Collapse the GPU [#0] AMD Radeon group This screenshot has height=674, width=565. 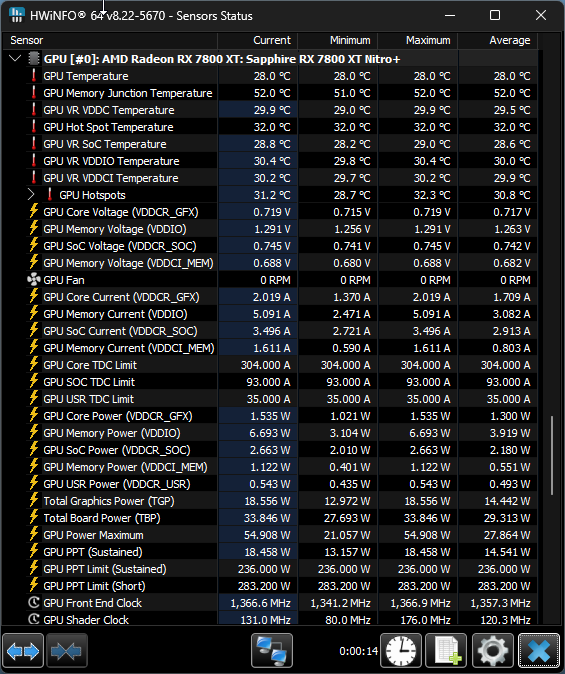tap(15, 58)
